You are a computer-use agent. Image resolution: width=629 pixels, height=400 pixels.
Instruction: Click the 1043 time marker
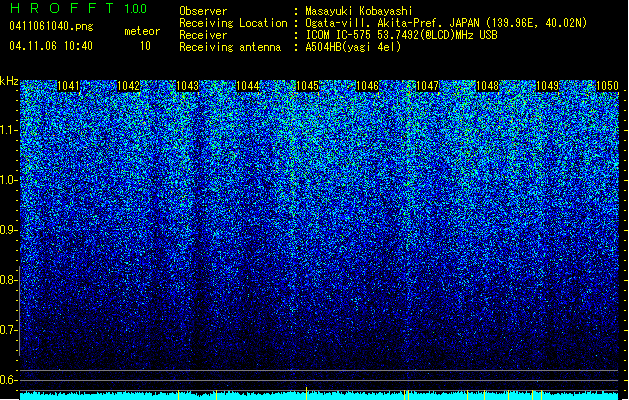pyautogui.click(x=188, y=86)
